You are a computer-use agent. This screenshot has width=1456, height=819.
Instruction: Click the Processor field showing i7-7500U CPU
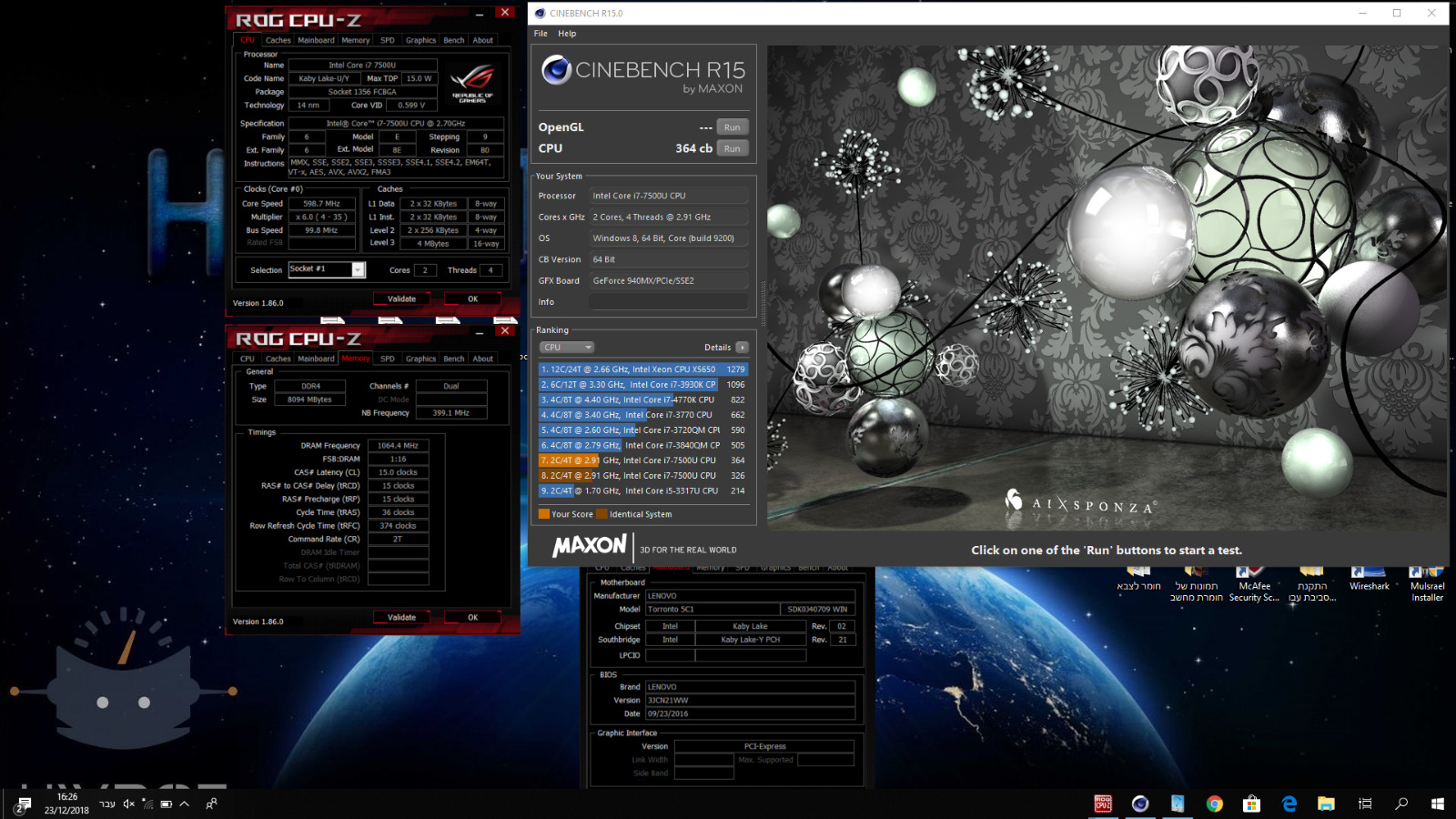[669, 196]
